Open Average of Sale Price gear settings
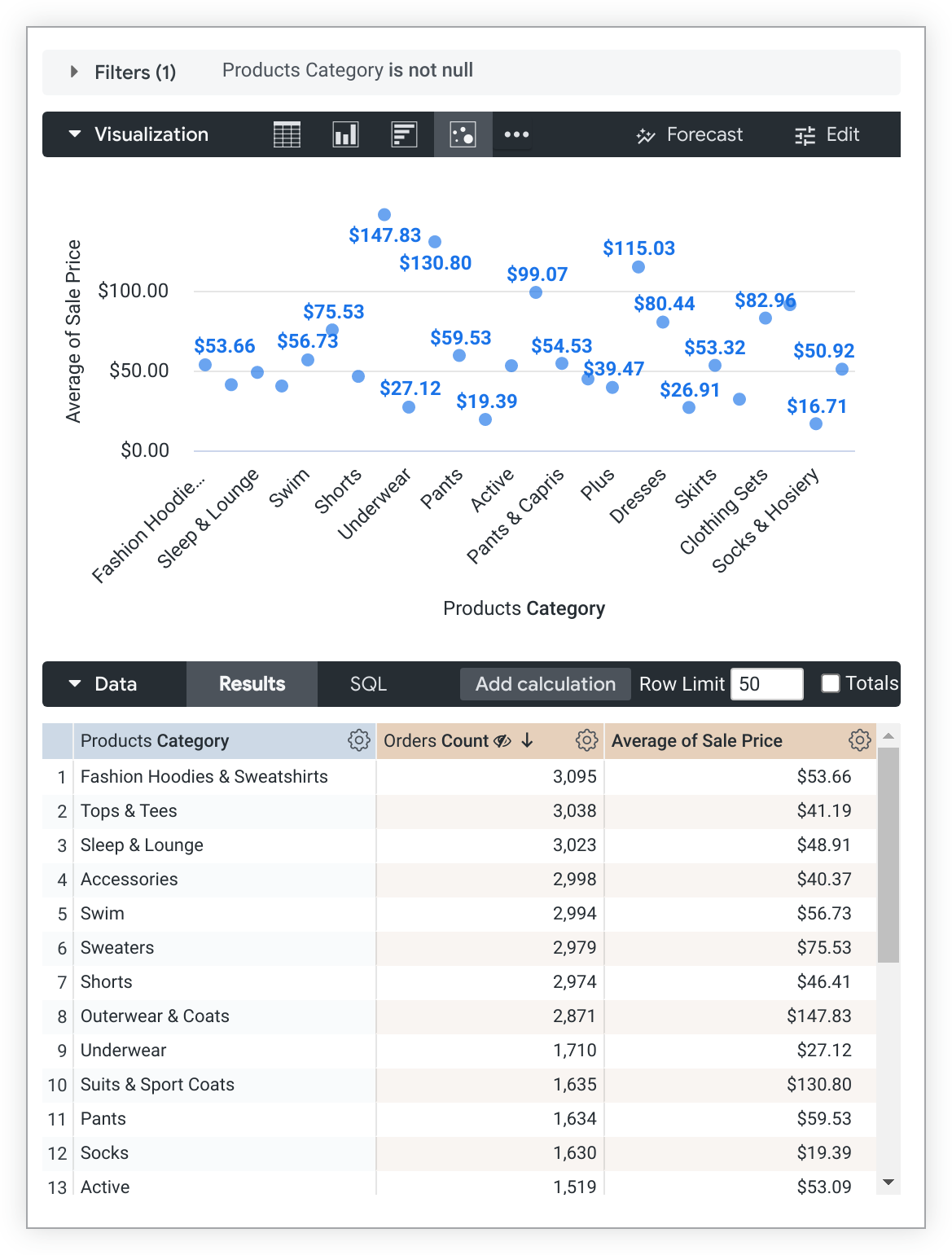The height and width of the screenshot is (1255, 952). tap(860, 740)
